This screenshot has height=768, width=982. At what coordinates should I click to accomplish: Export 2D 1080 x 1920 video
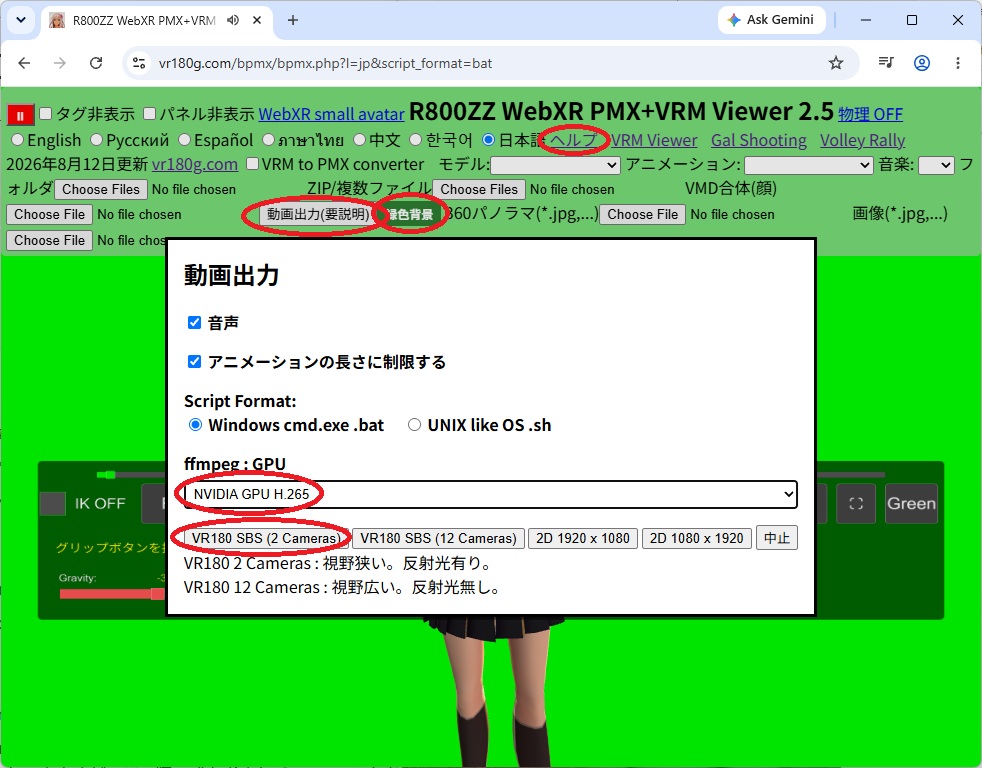coord(696,538)
